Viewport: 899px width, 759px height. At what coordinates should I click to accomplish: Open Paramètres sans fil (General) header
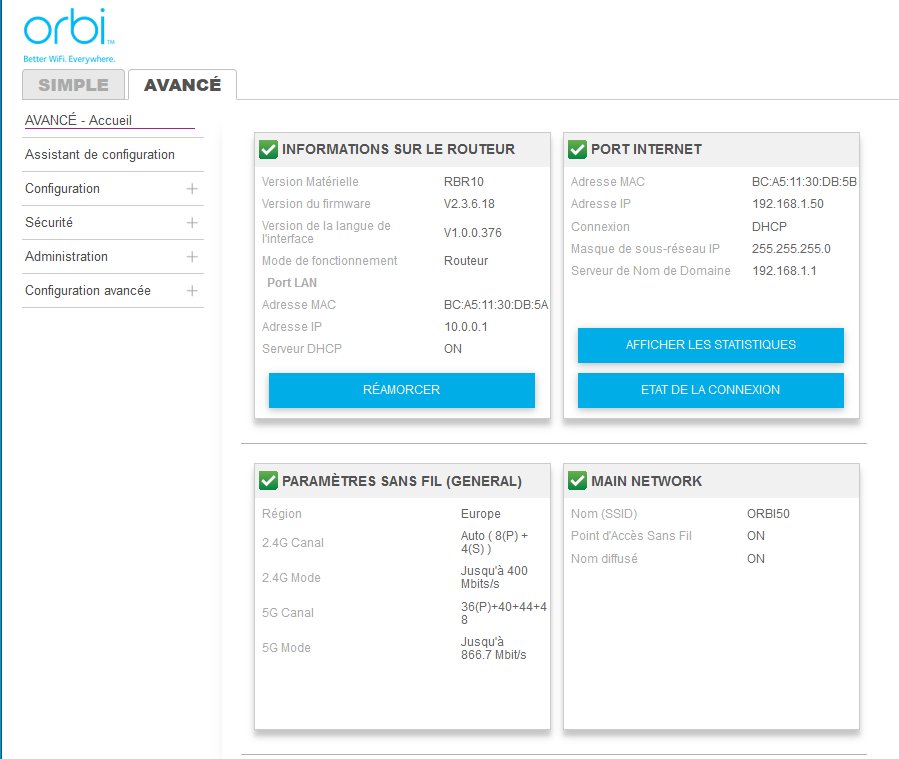(401, 481)
